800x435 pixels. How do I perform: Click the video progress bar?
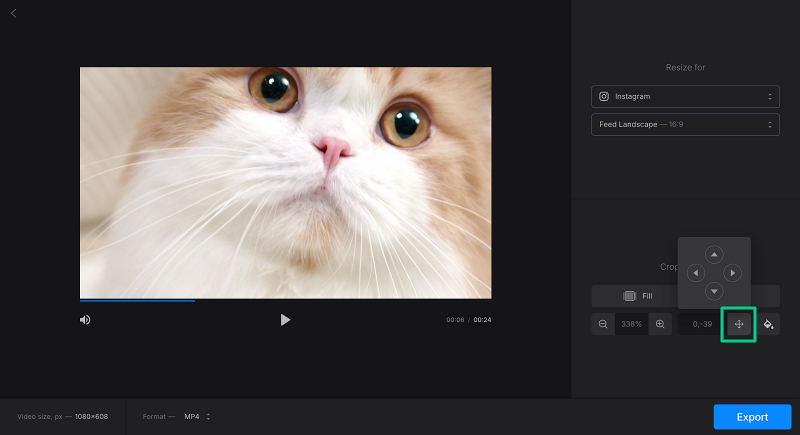285,300
